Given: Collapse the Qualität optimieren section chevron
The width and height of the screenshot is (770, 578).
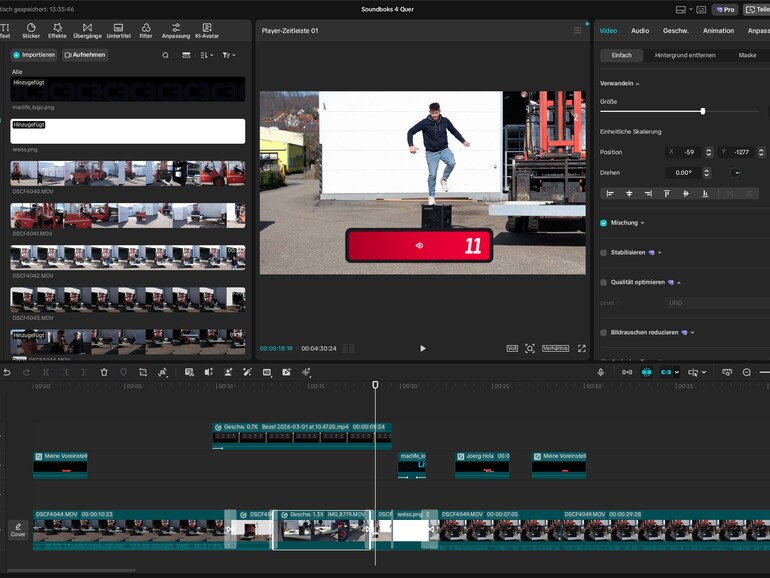Looking at the screenshot, I should [x=679, y=282].
